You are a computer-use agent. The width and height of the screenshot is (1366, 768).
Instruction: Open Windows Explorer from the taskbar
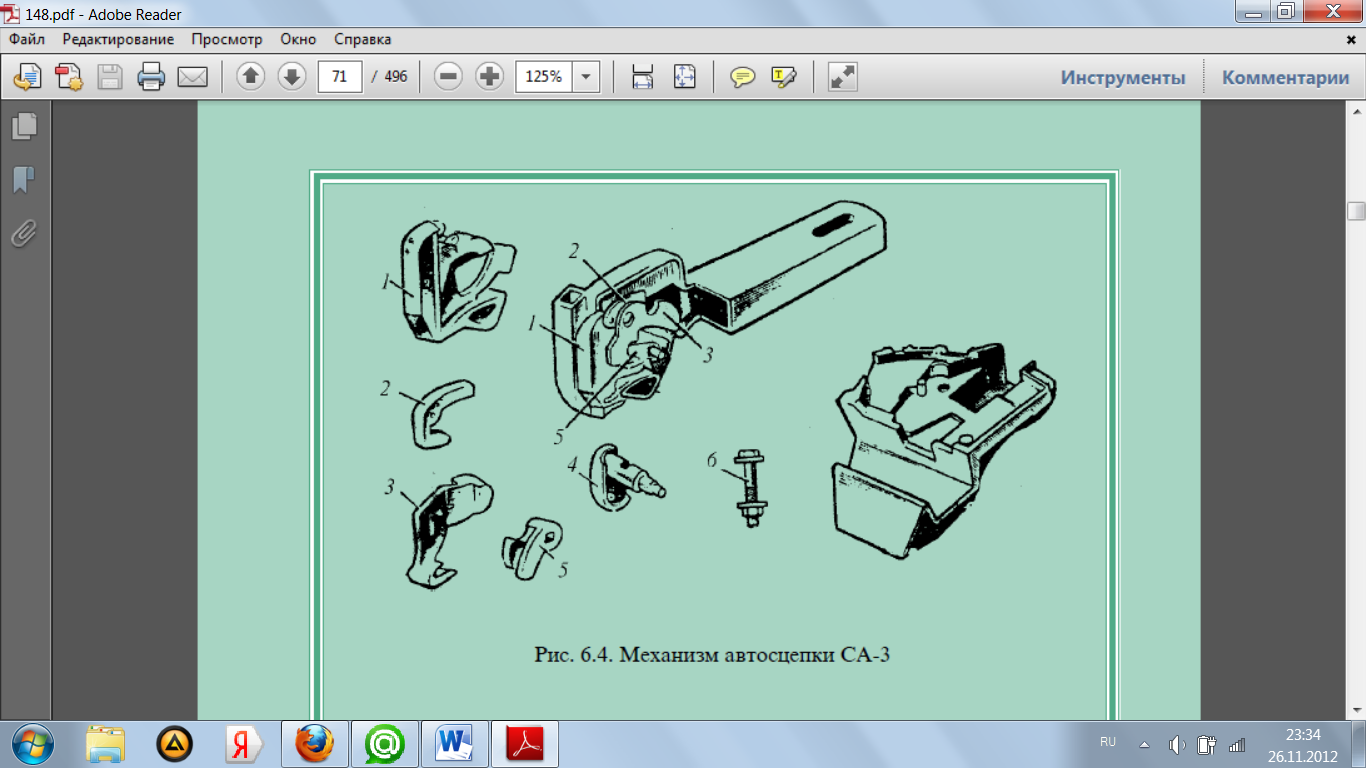106,744
